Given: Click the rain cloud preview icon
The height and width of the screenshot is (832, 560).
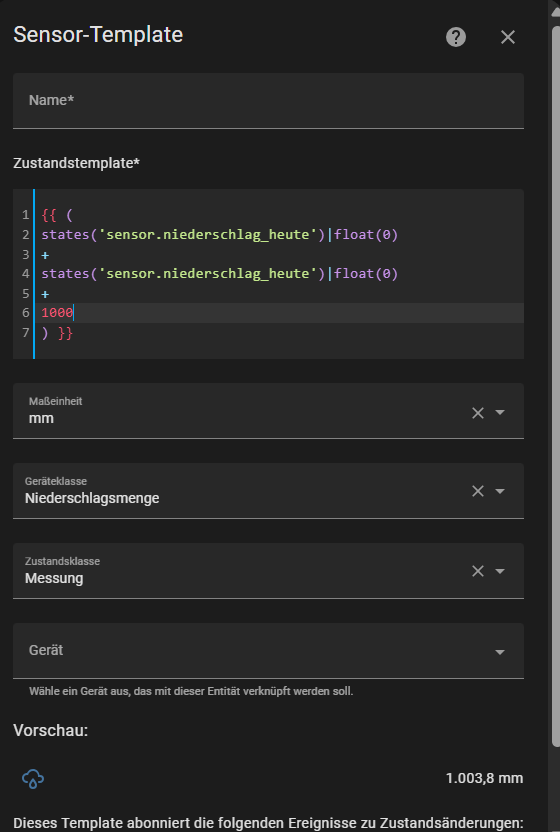Looking at the screenshot, I should [x=33, y=778].
